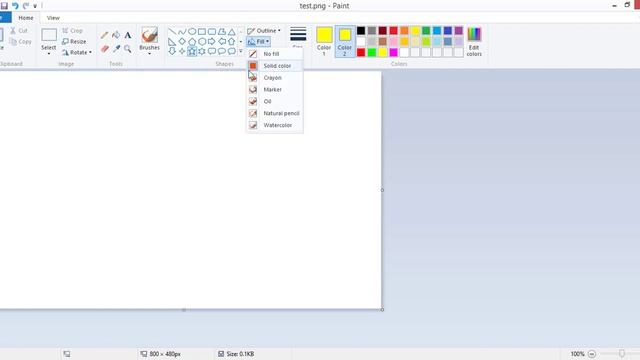Choose the Rectangle shape

[x=202, y=31]
